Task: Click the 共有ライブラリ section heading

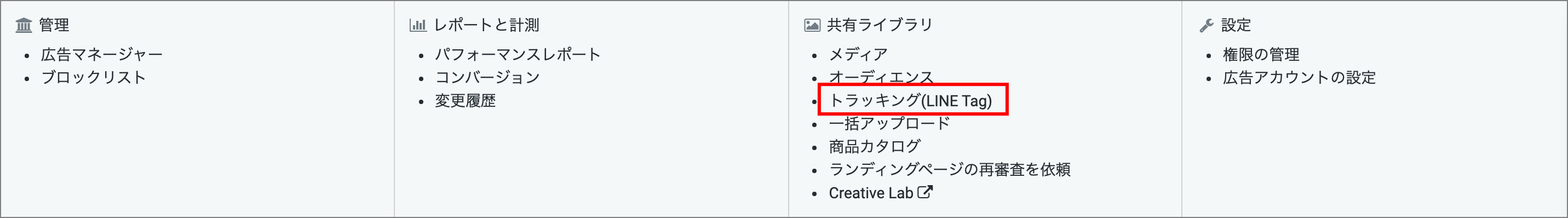Action: (880, 25)
